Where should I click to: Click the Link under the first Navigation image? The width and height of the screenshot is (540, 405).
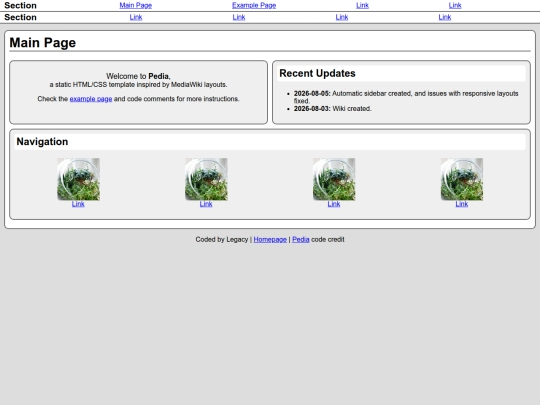[x=78, y=204]
